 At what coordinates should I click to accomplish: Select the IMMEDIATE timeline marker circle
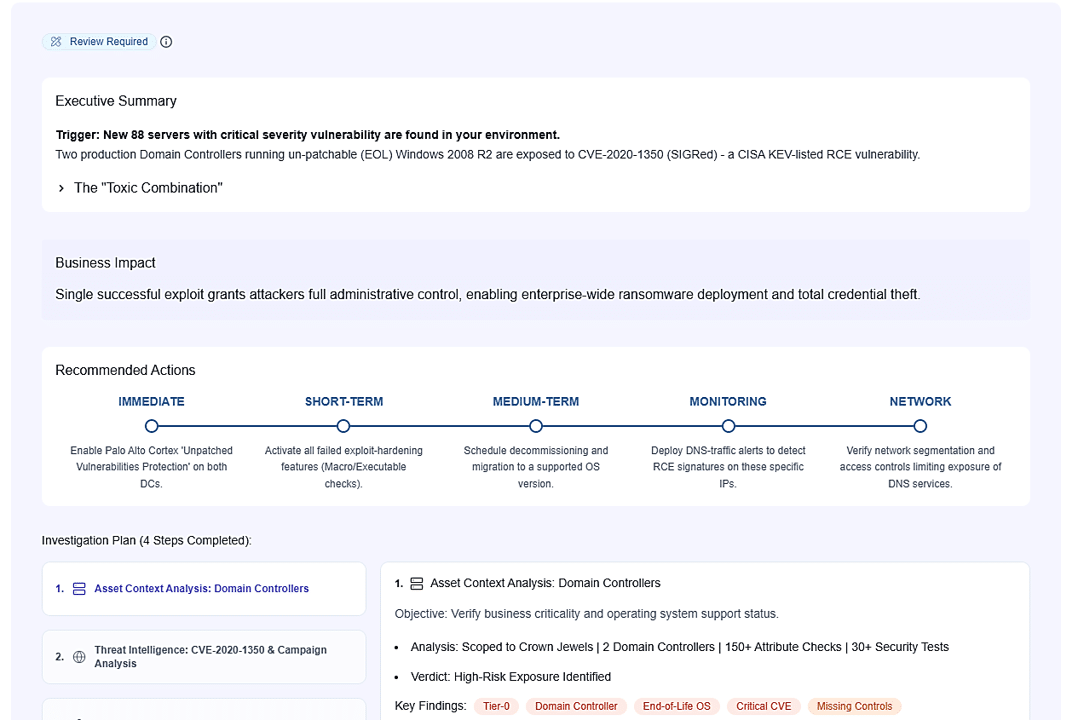coord(152,426)
